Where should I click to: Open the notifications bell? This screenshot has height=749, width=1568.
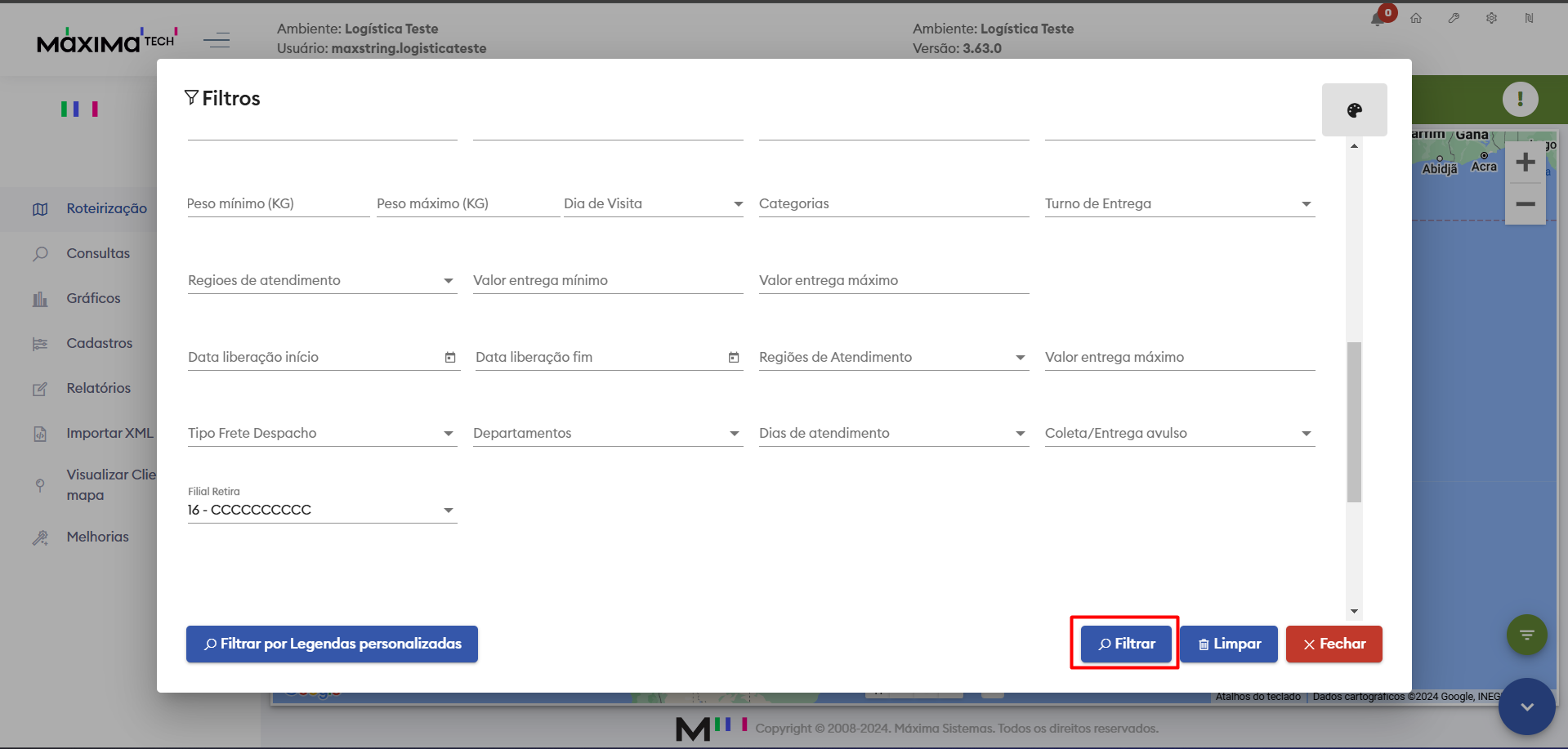click(x=1378, y=19)
